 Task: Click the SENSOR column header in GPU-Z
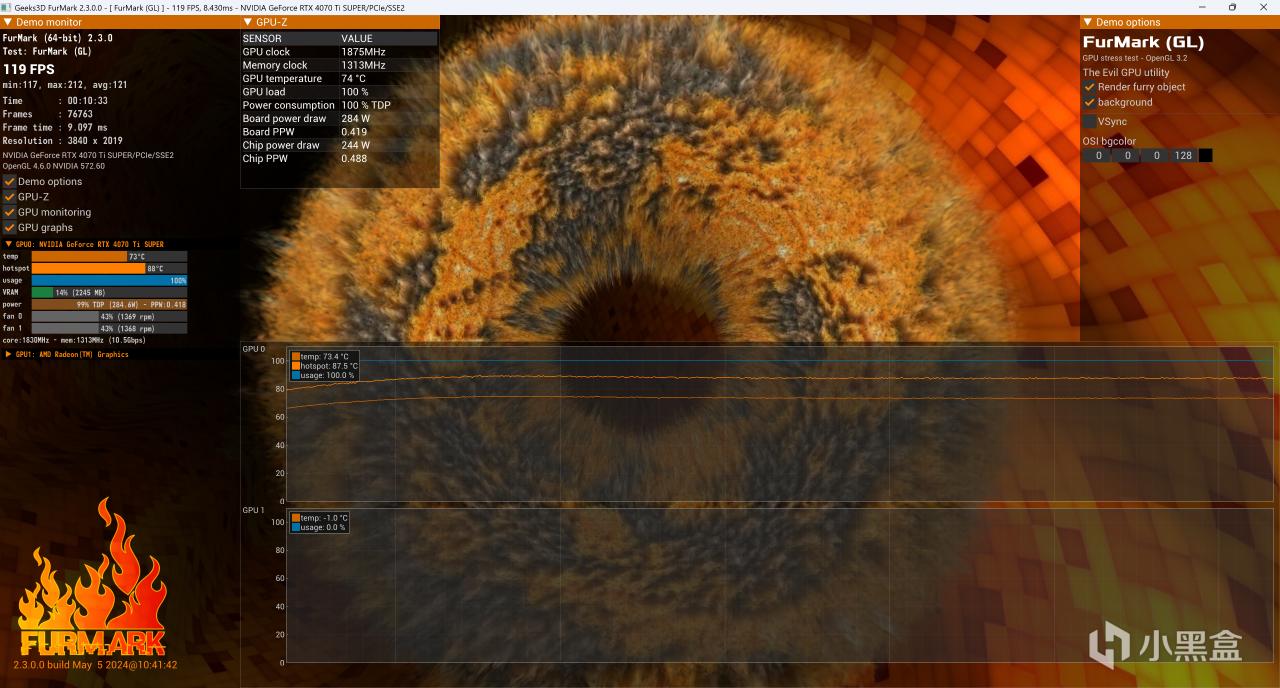[291, 39]
